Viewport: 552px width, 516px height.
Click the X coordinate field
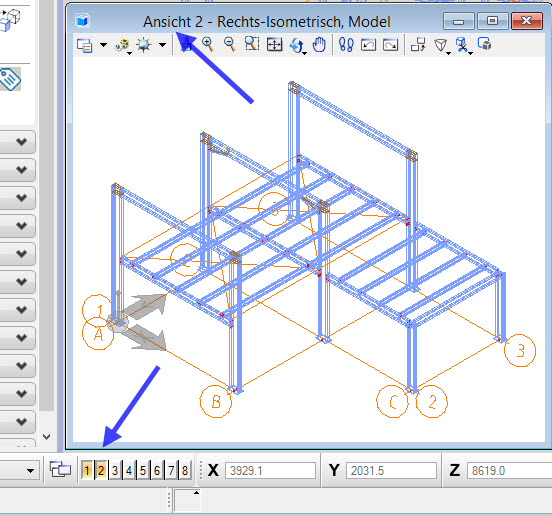pyautogui.click(x=270, y=471)
